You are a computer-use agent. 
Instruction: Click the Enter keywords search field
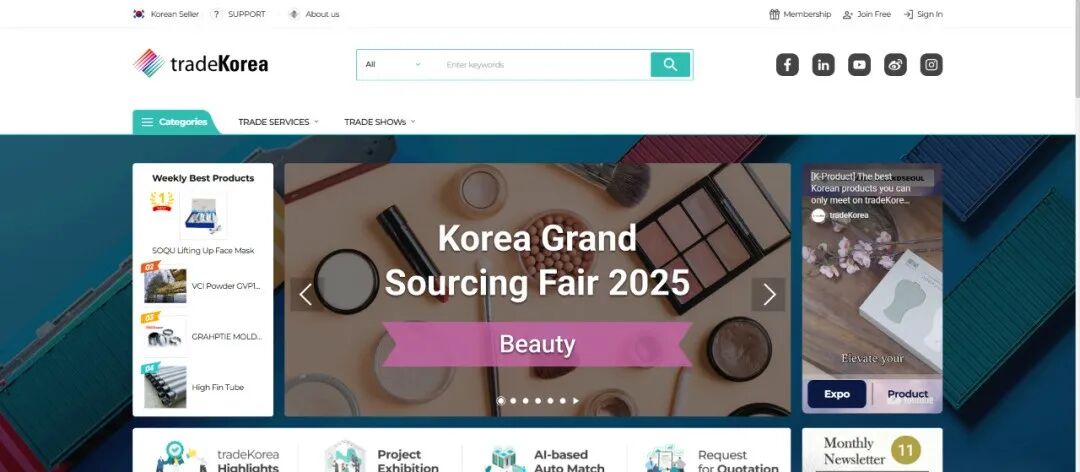(544, 65)
